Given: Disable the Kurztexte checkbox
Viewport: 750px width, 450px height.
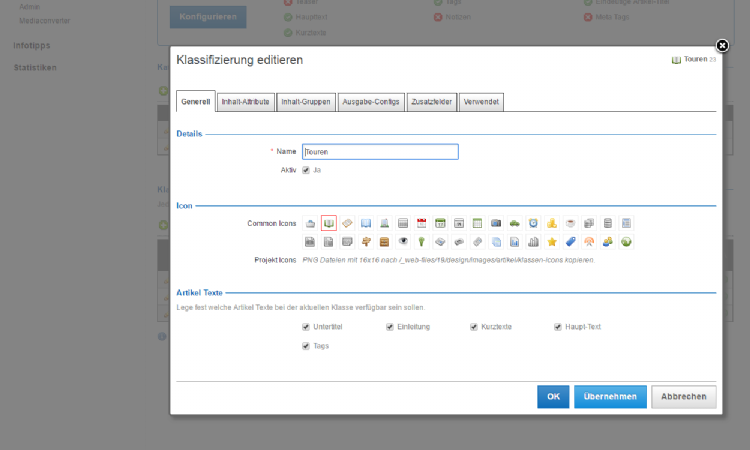Looking at the screenshot, I should click(474, 327).
